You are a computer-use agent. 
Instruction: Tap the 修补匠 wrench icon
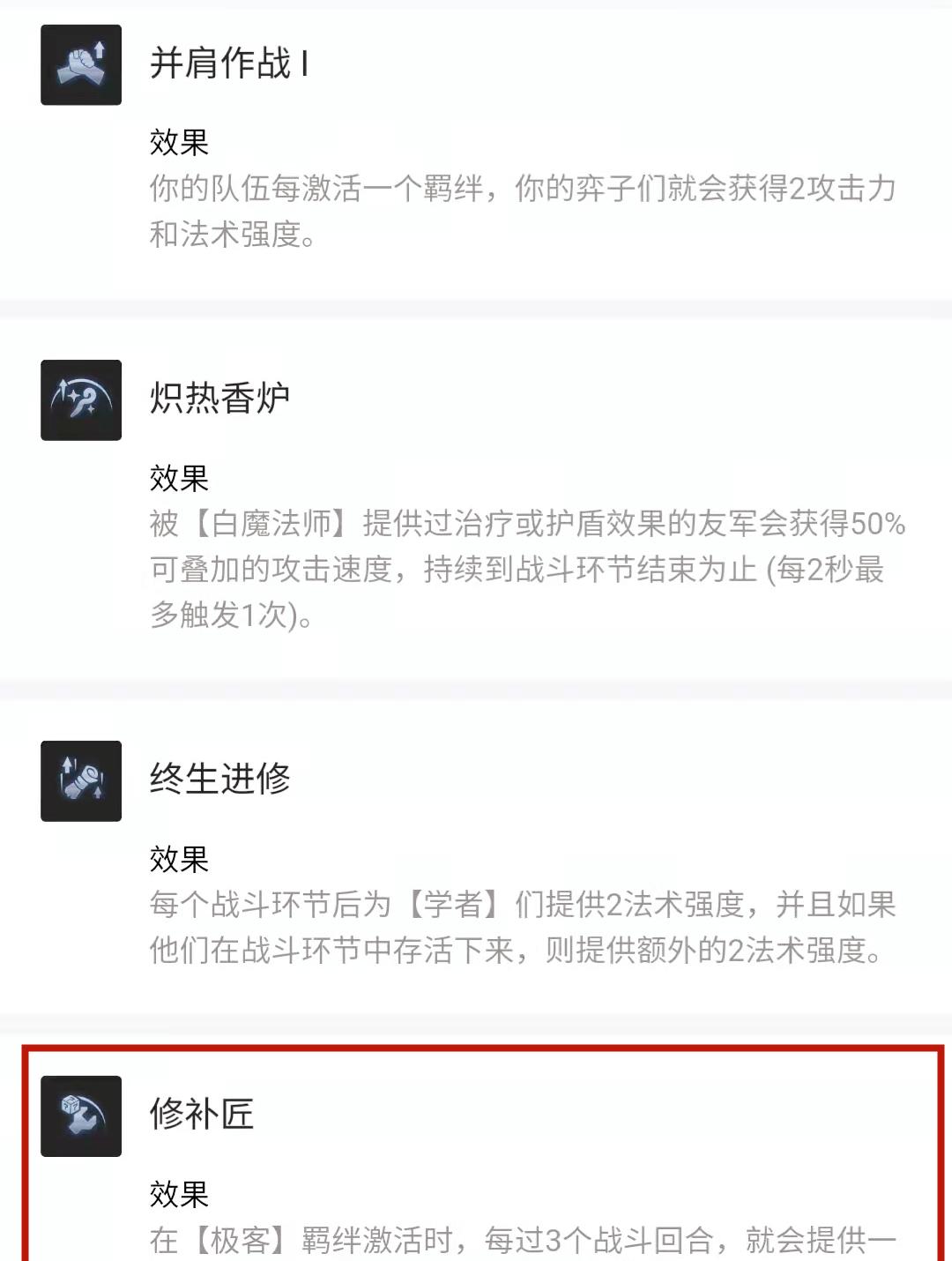[x=81, y=1115]
